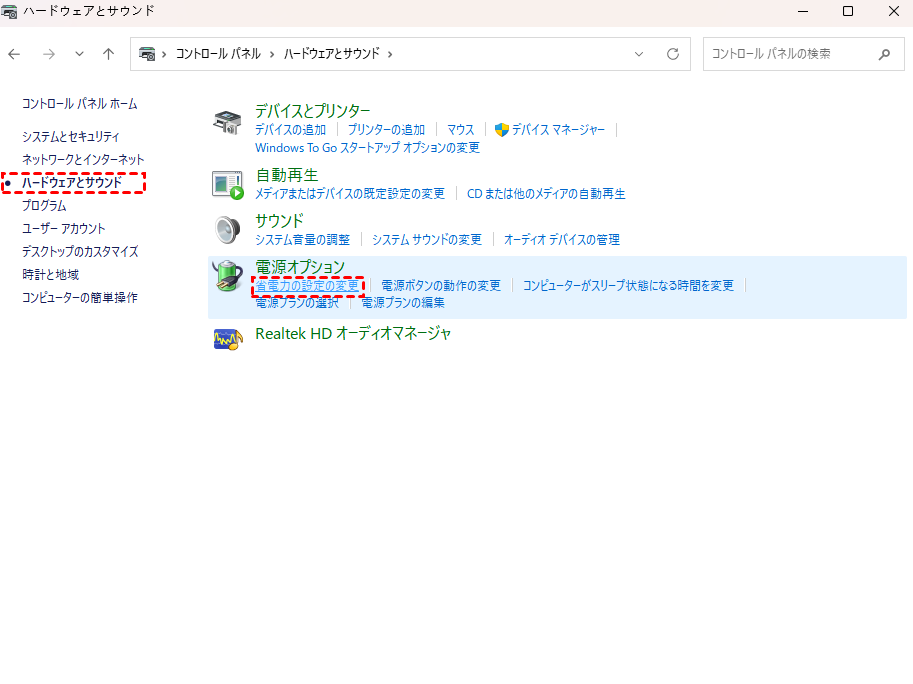913x684 pixels.
Task: Click システム サウンドの変更 link
Action: [427, 239]
